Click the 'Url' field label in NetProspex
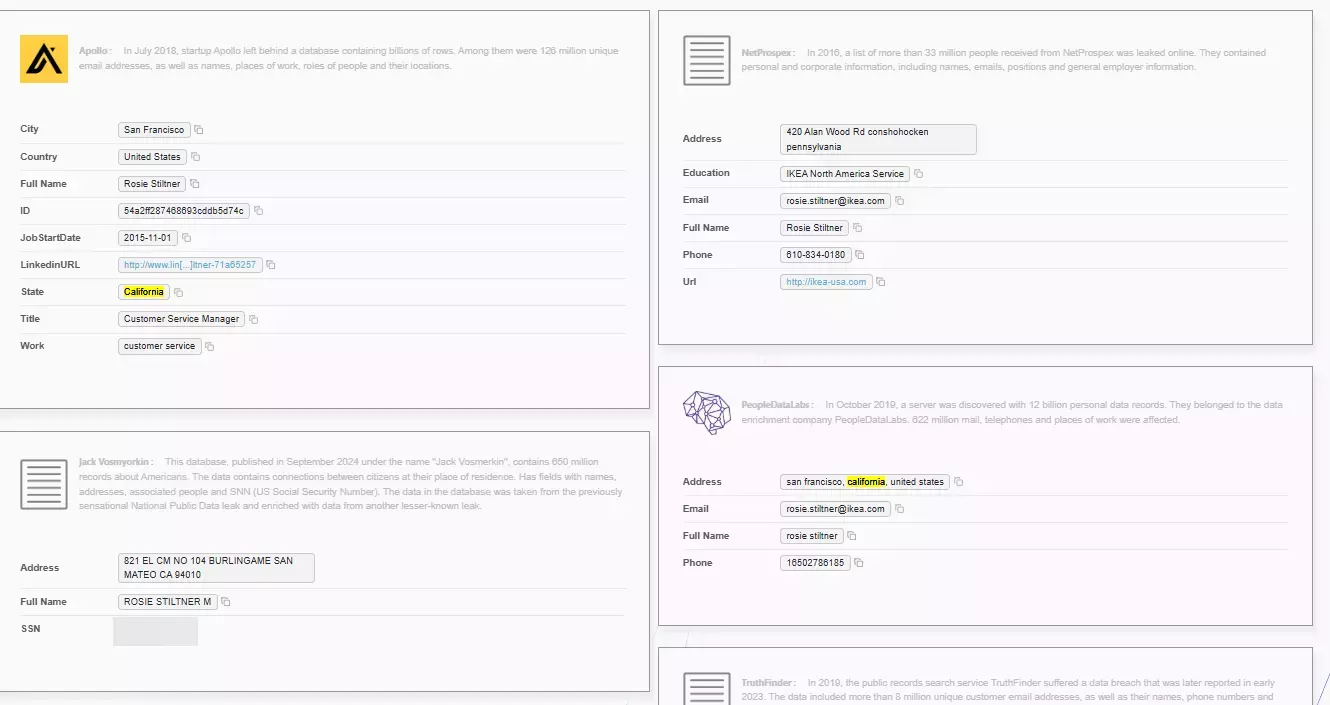This screenshot has height=705, width=1330. 689,282
